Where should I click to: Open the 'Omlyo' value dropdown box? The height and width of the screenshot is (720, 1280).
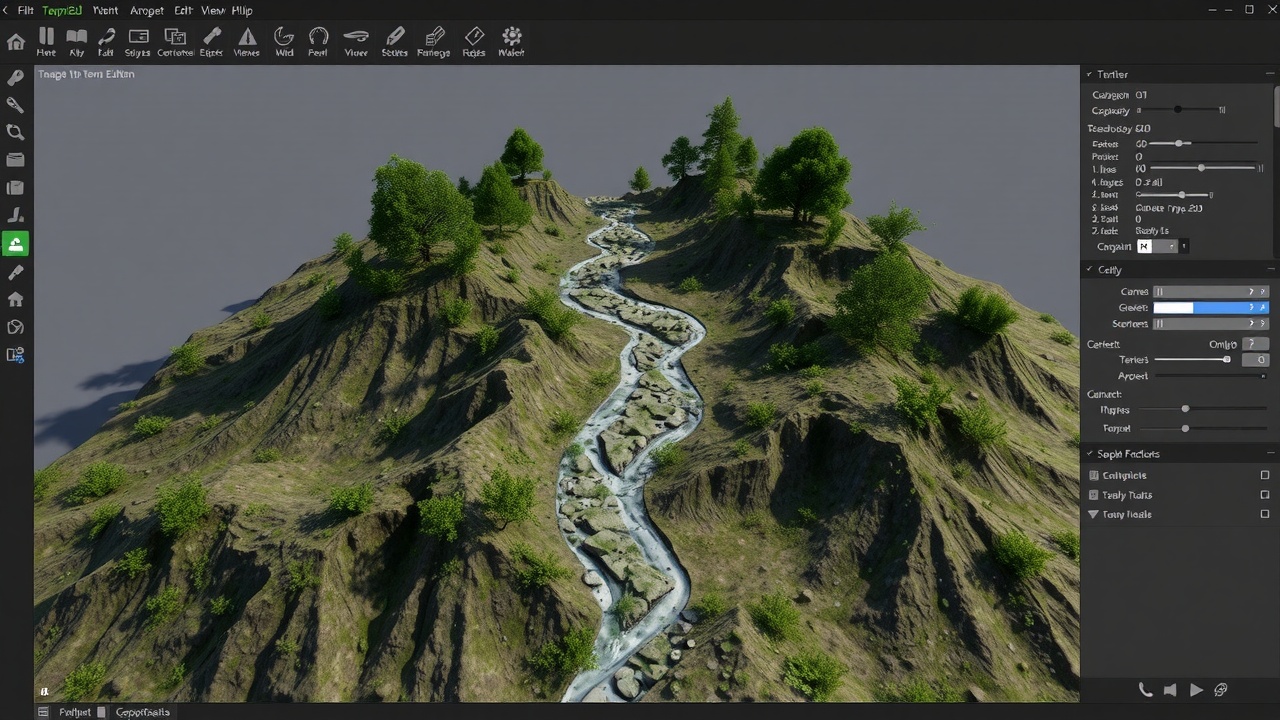[x=1255, y=344]
